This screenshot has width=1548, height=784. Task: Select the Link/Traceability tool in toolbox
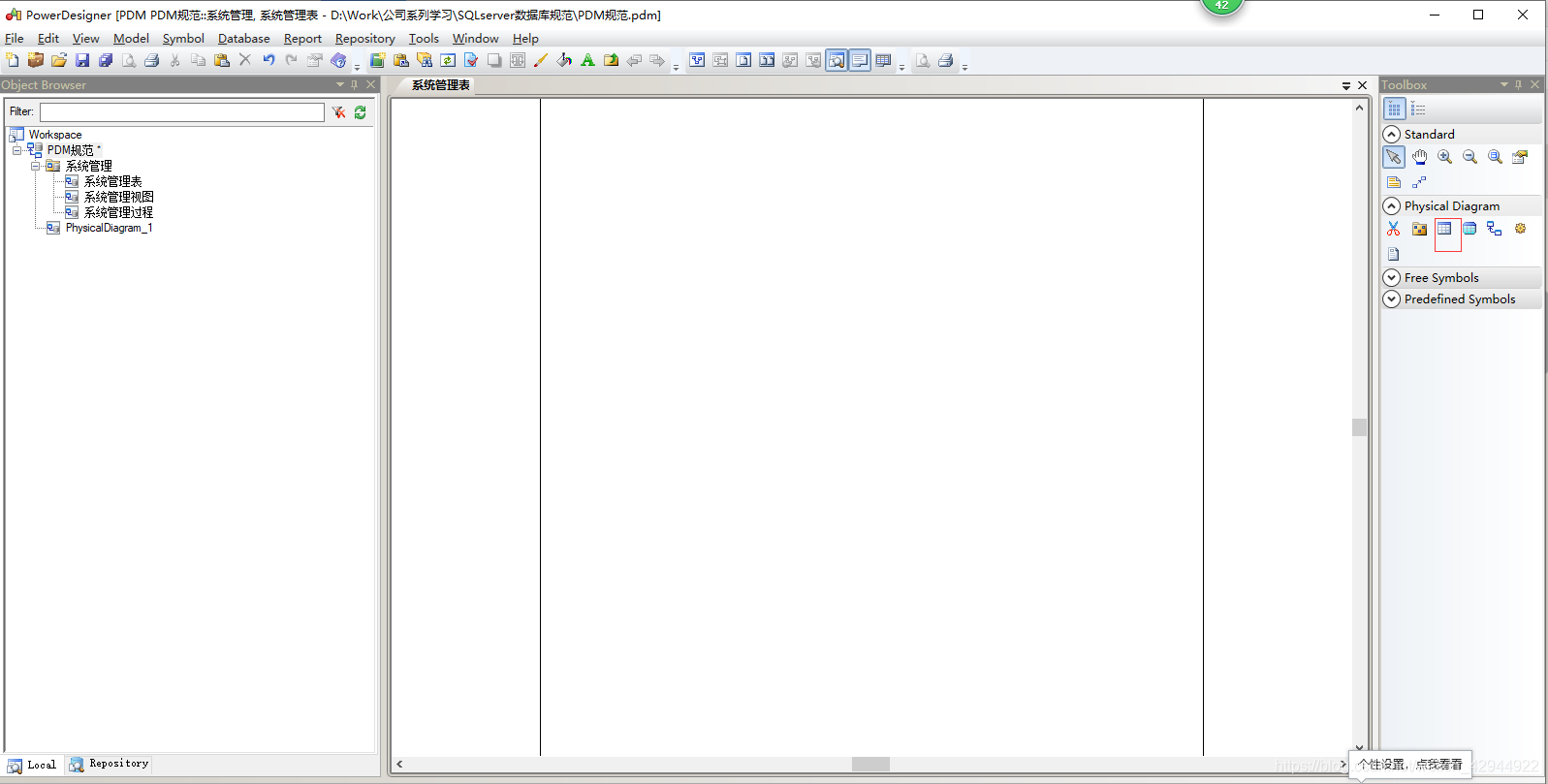(1419, 182)
